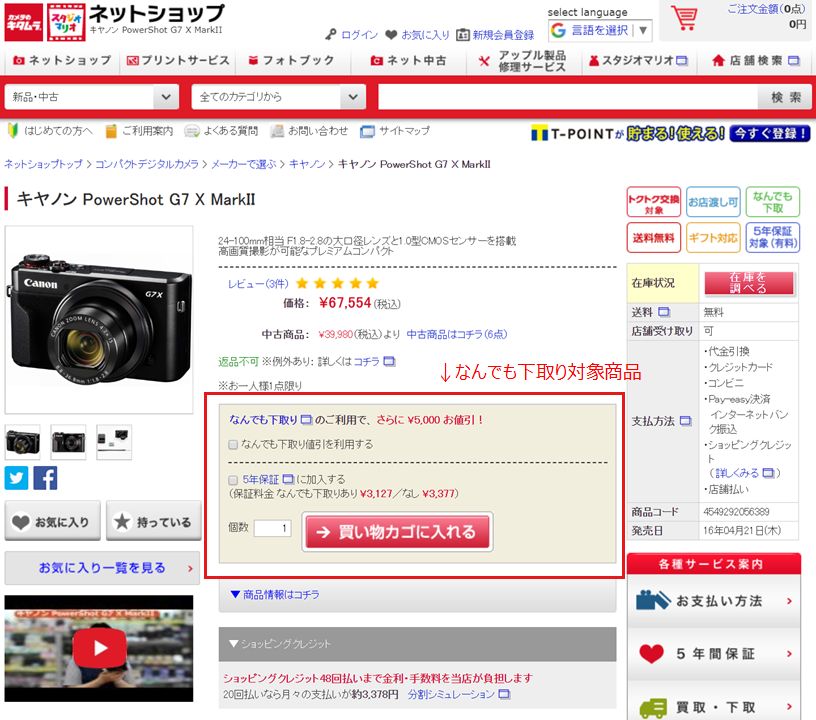This screenshot has width=816, height=720.
Task: Select the 店舗検索 navigation tab
Action: [x=755, y=60]
